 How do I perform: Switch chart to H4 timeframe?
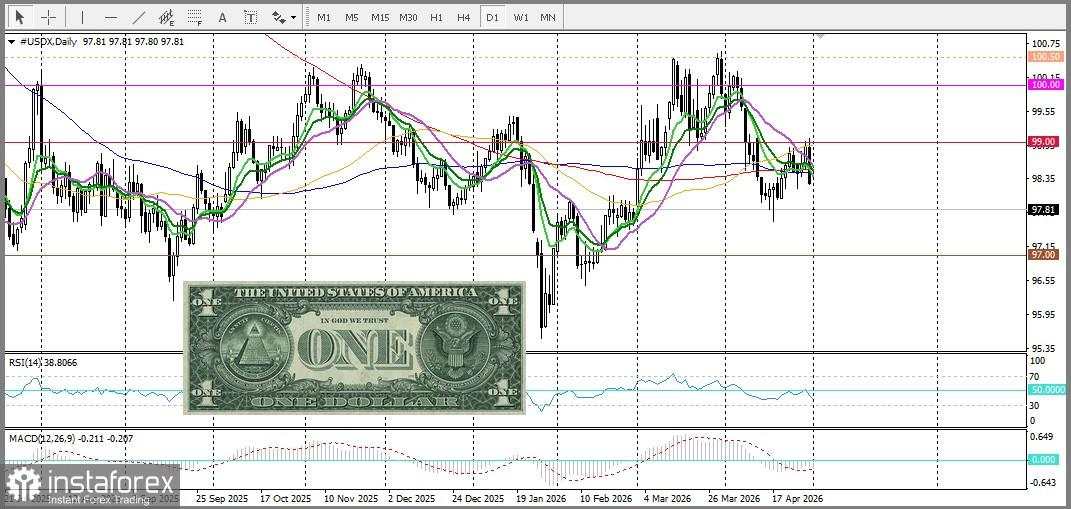pos(464,17)
